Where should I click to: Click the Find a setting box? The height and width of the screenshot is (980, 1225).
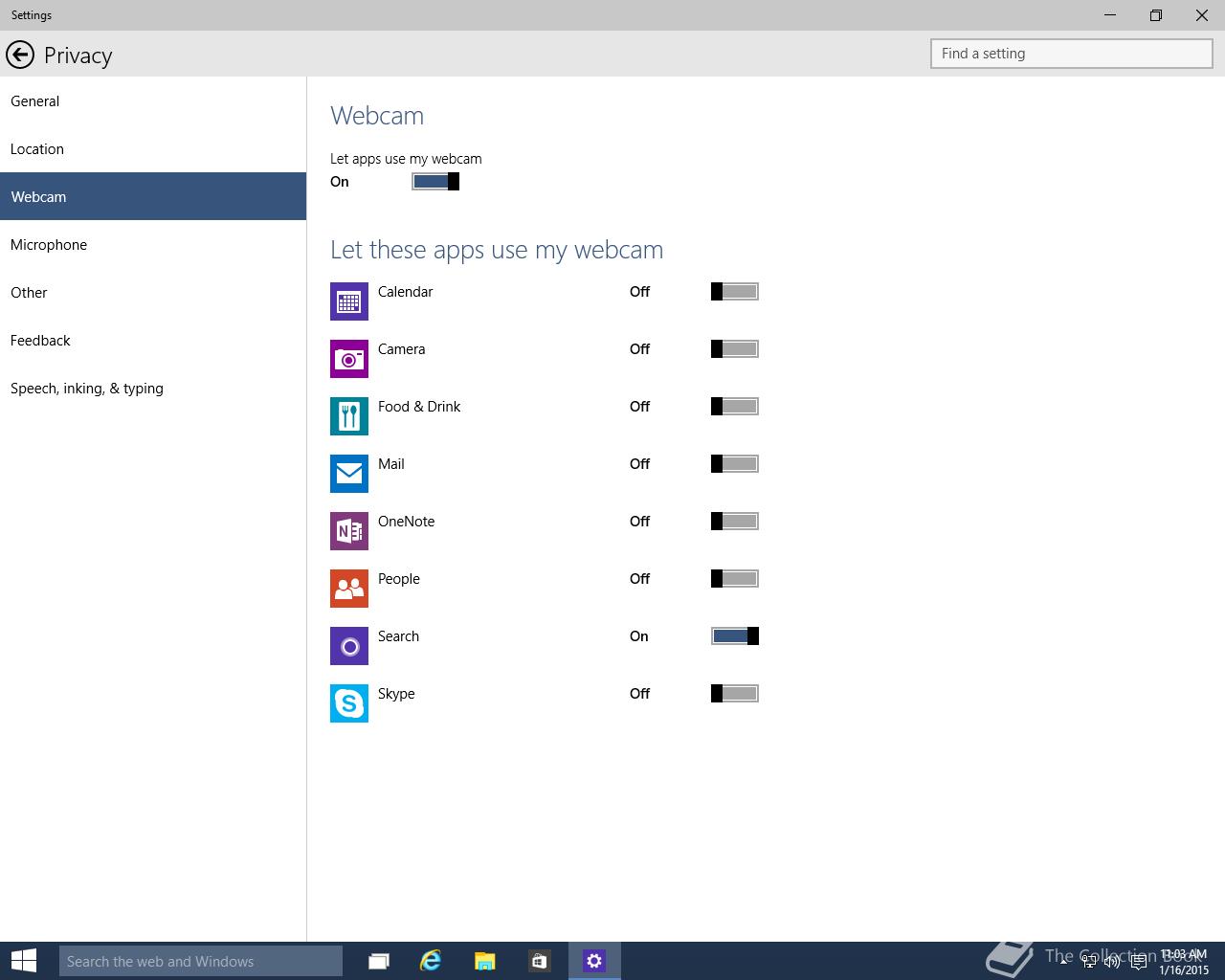pyautogui.click(x=1072, y=54)
